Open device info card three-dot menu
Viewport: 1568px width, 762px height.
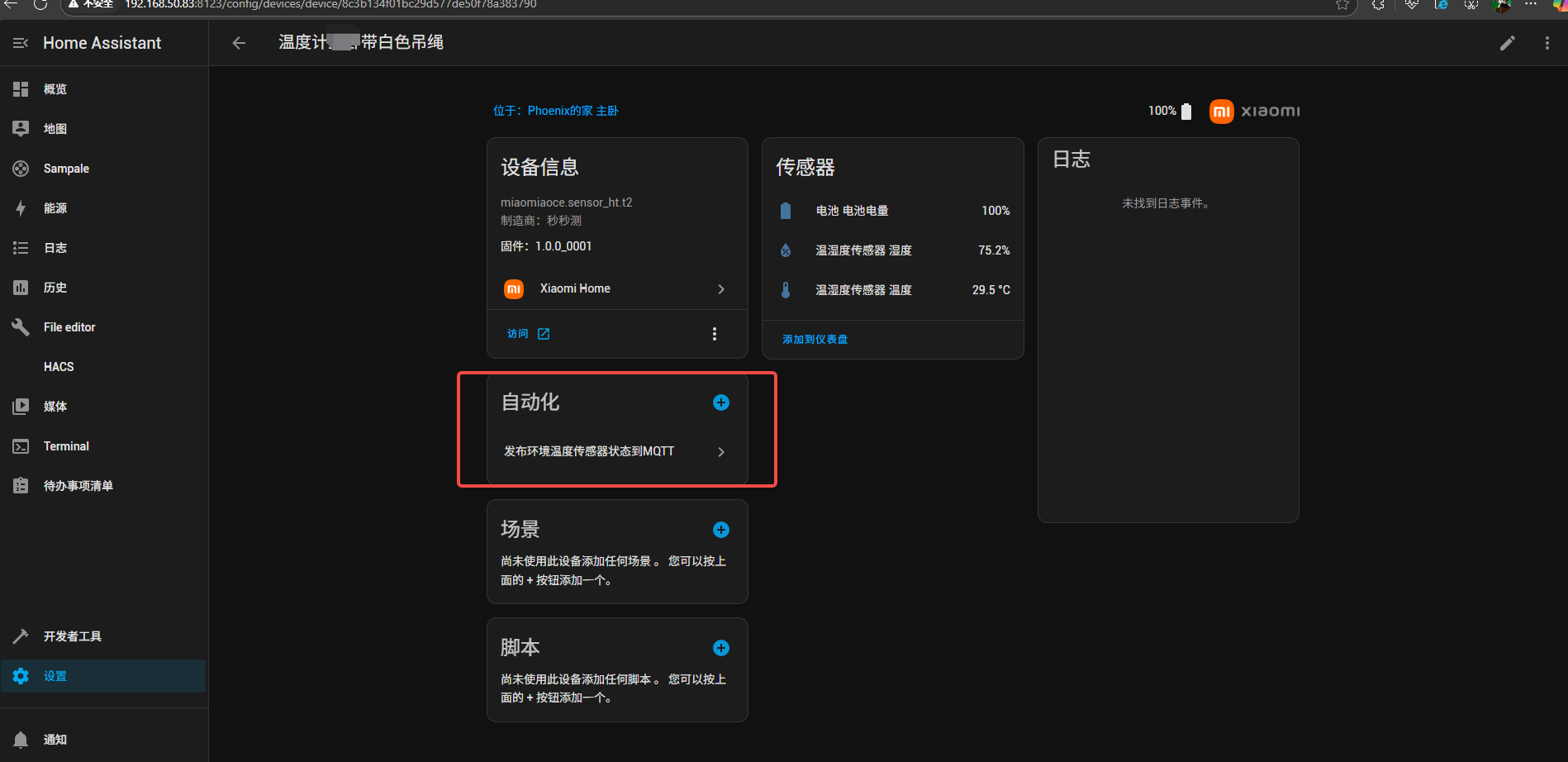click(x=714, y=334)
